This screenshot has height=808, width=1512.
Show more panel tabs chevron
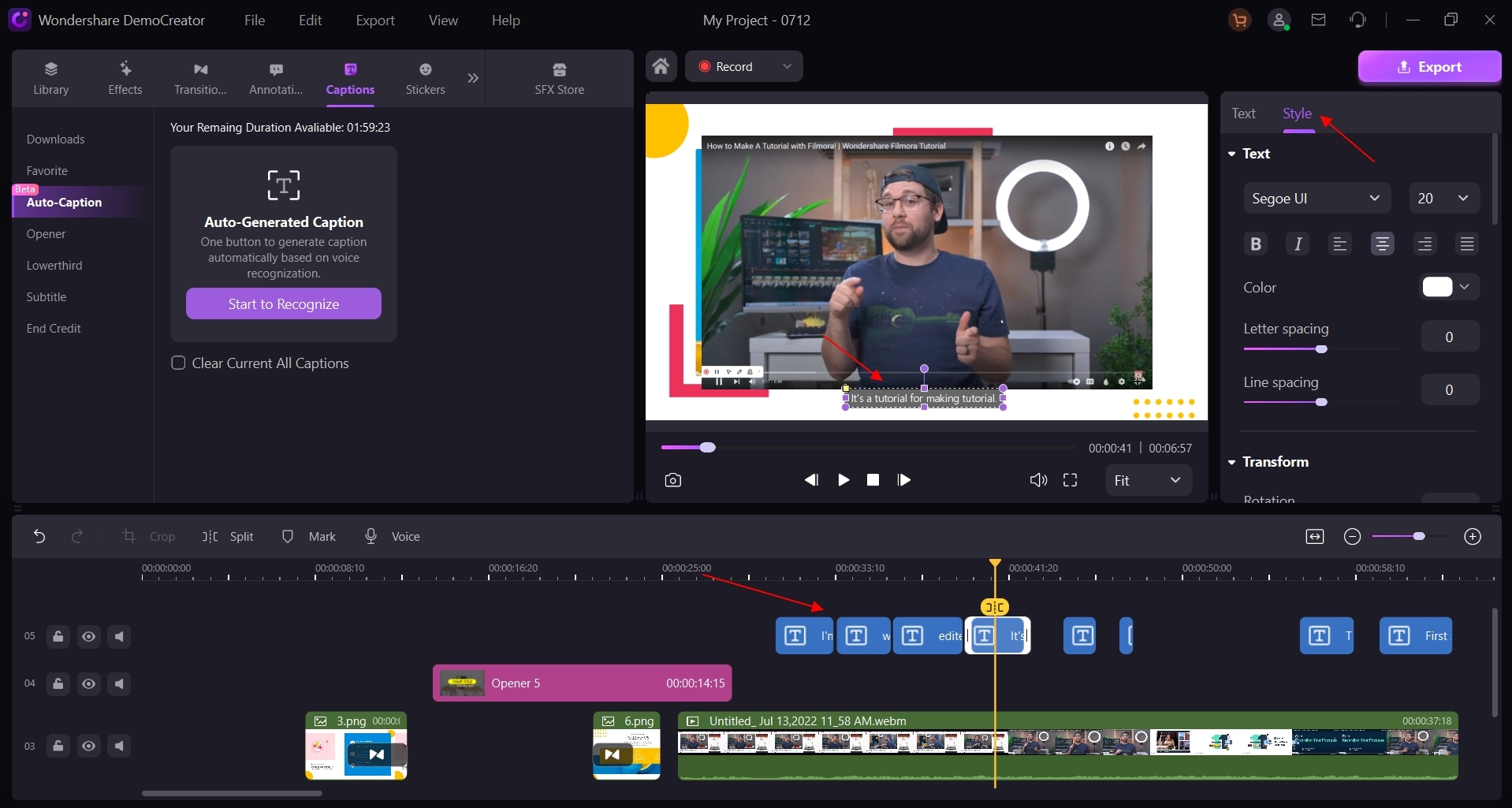473,78
